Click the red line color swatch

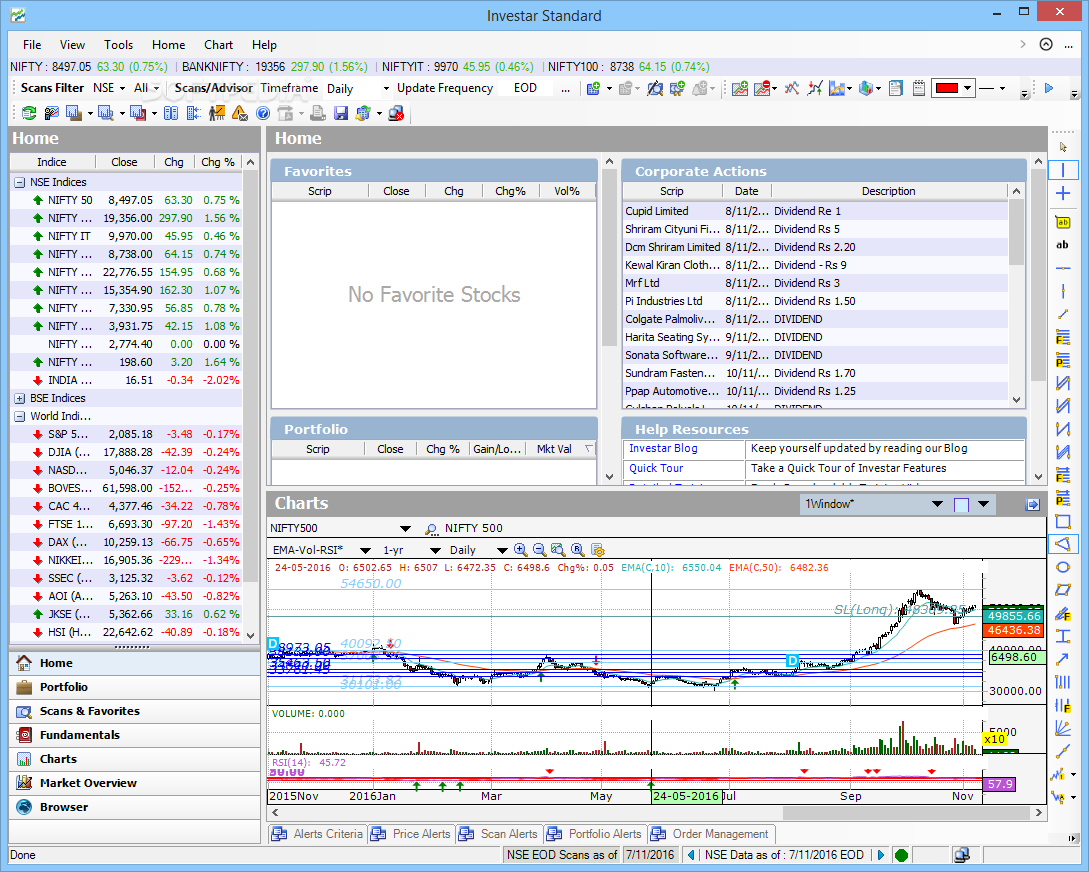[947, 88]
